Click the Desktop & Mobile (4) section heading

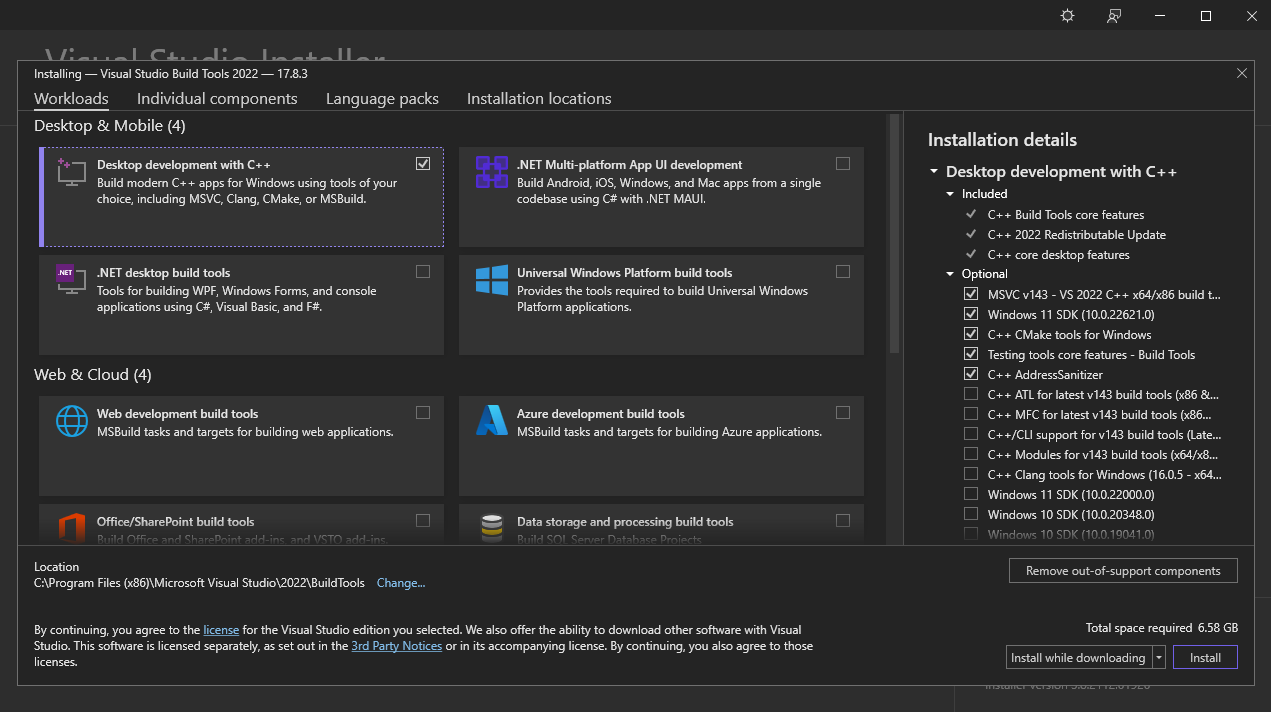point(110,126)
